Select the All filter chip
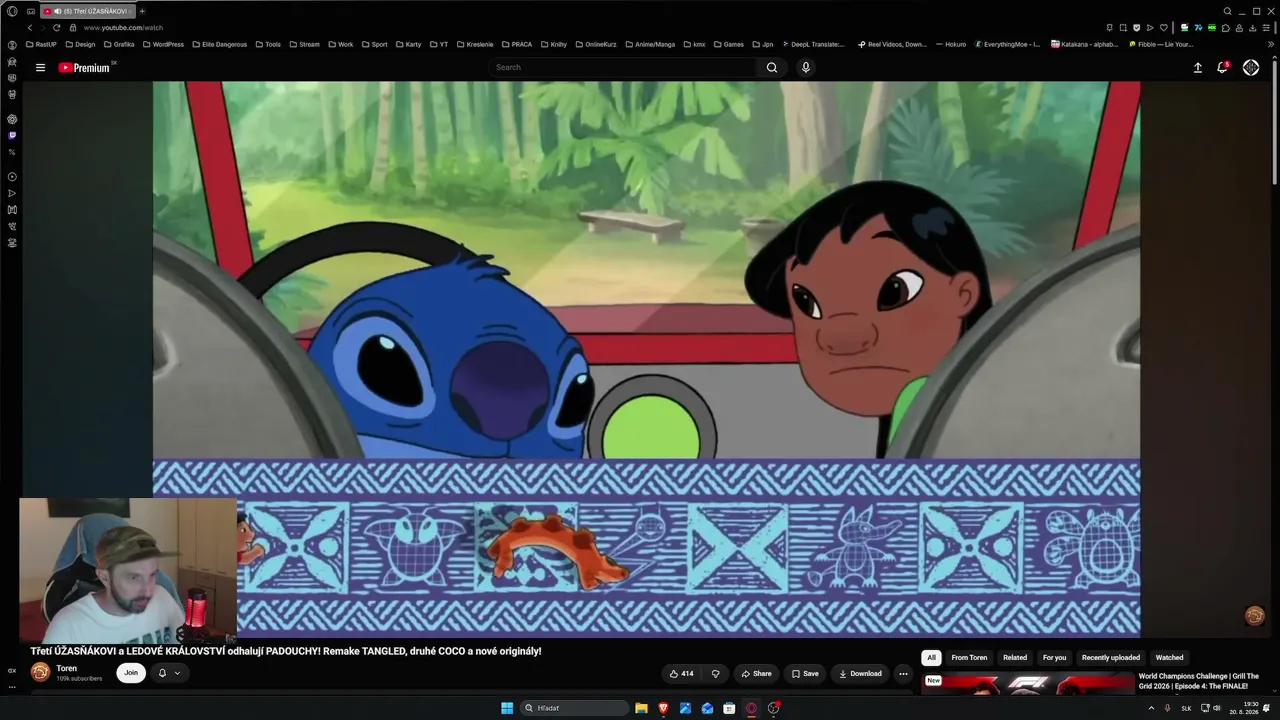The height and width of the screenshot is (720, 1280). click(932, 657)
